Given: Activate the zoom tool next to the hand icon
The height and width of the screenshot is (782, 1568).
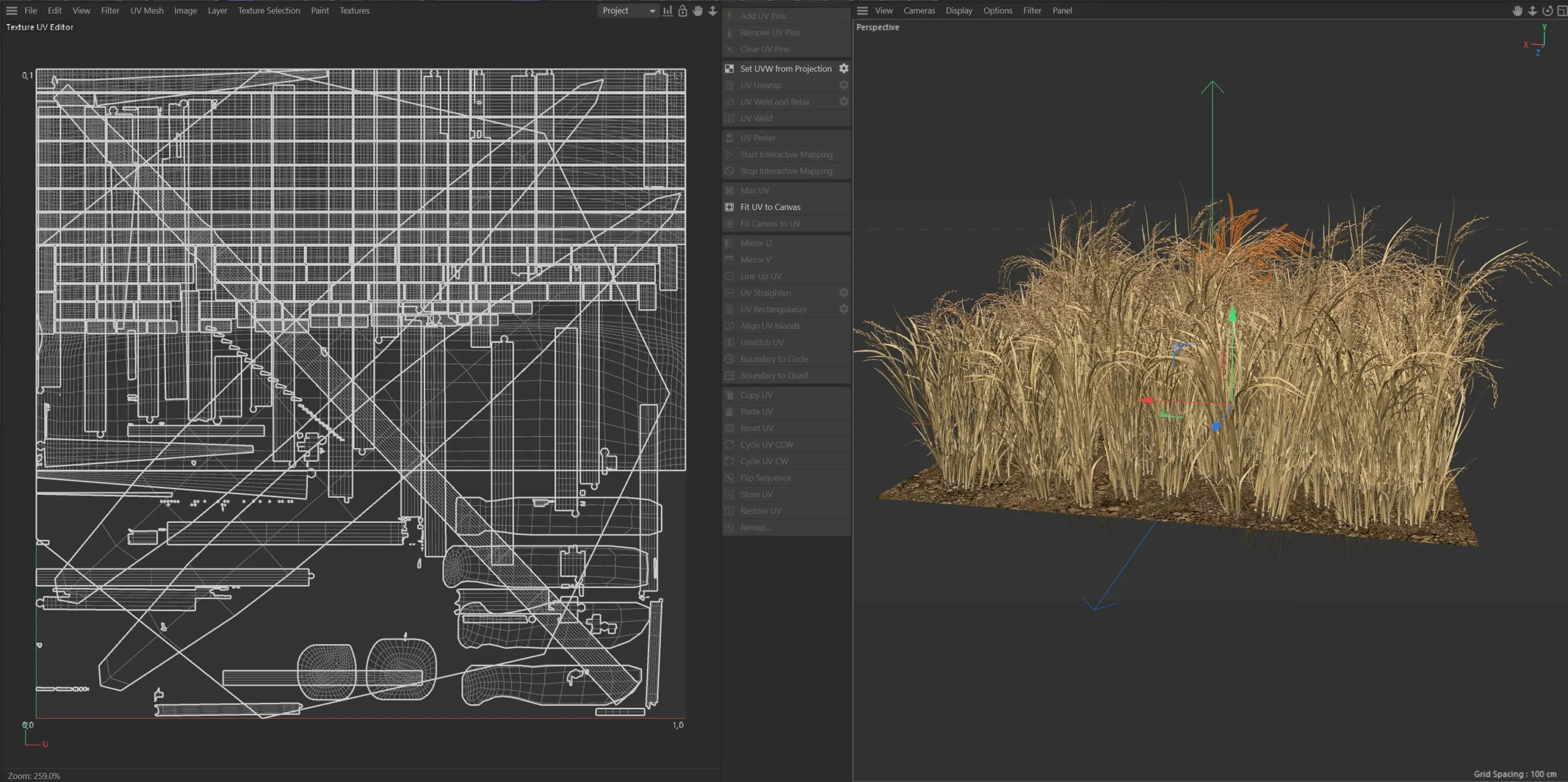Looking at the screenshot, I should (x=712, y=10).
